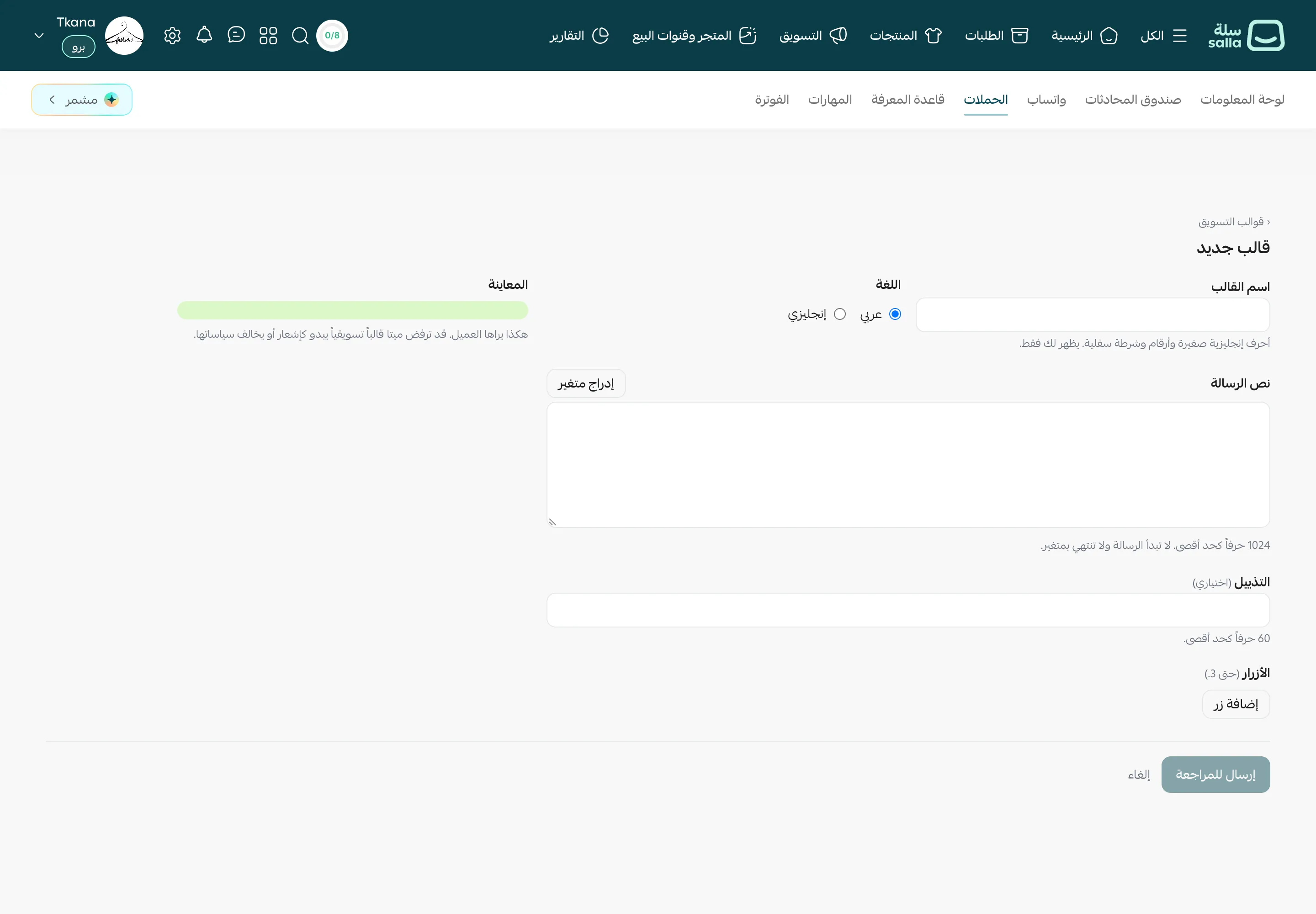This screenshot has width=1316, height=914.
Task: Switch to صندوق المحادثات tab
Action: tap(1133, 100)
